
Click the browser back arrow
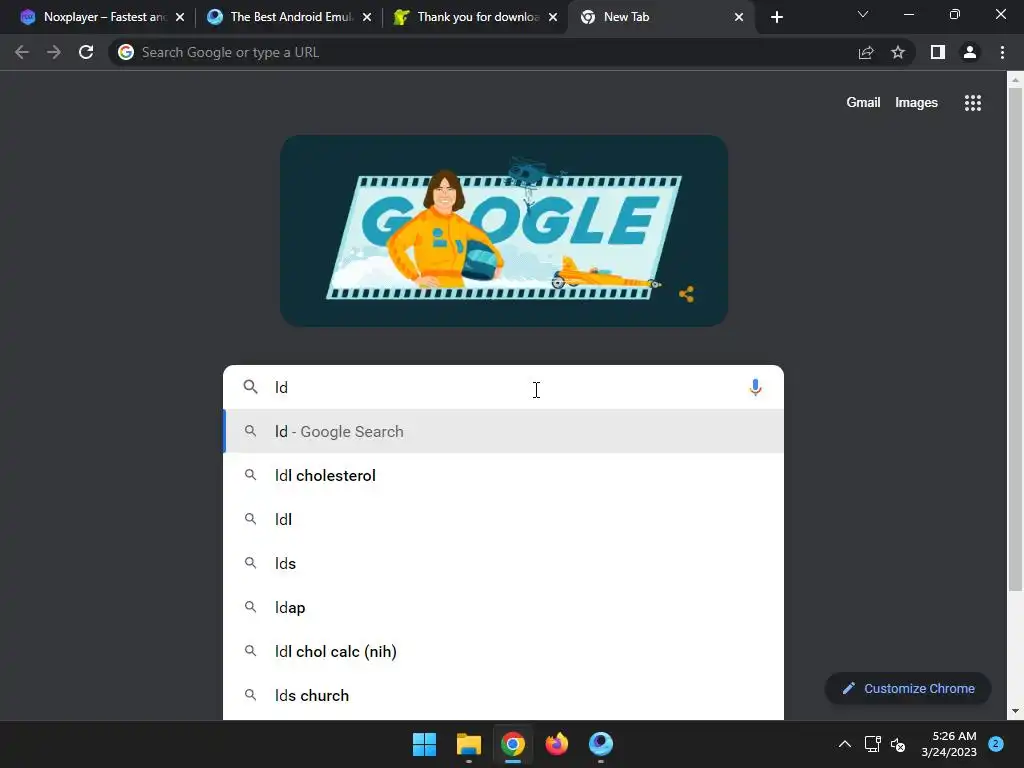(x=22, y=52)
